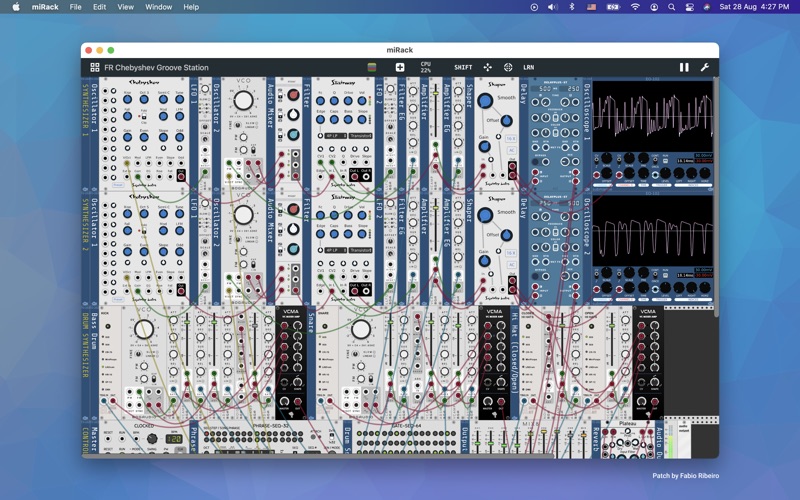Click the CPU 22% meter
Image resolution: width=800 pixels, height=500 pixels.
(426, 67)
